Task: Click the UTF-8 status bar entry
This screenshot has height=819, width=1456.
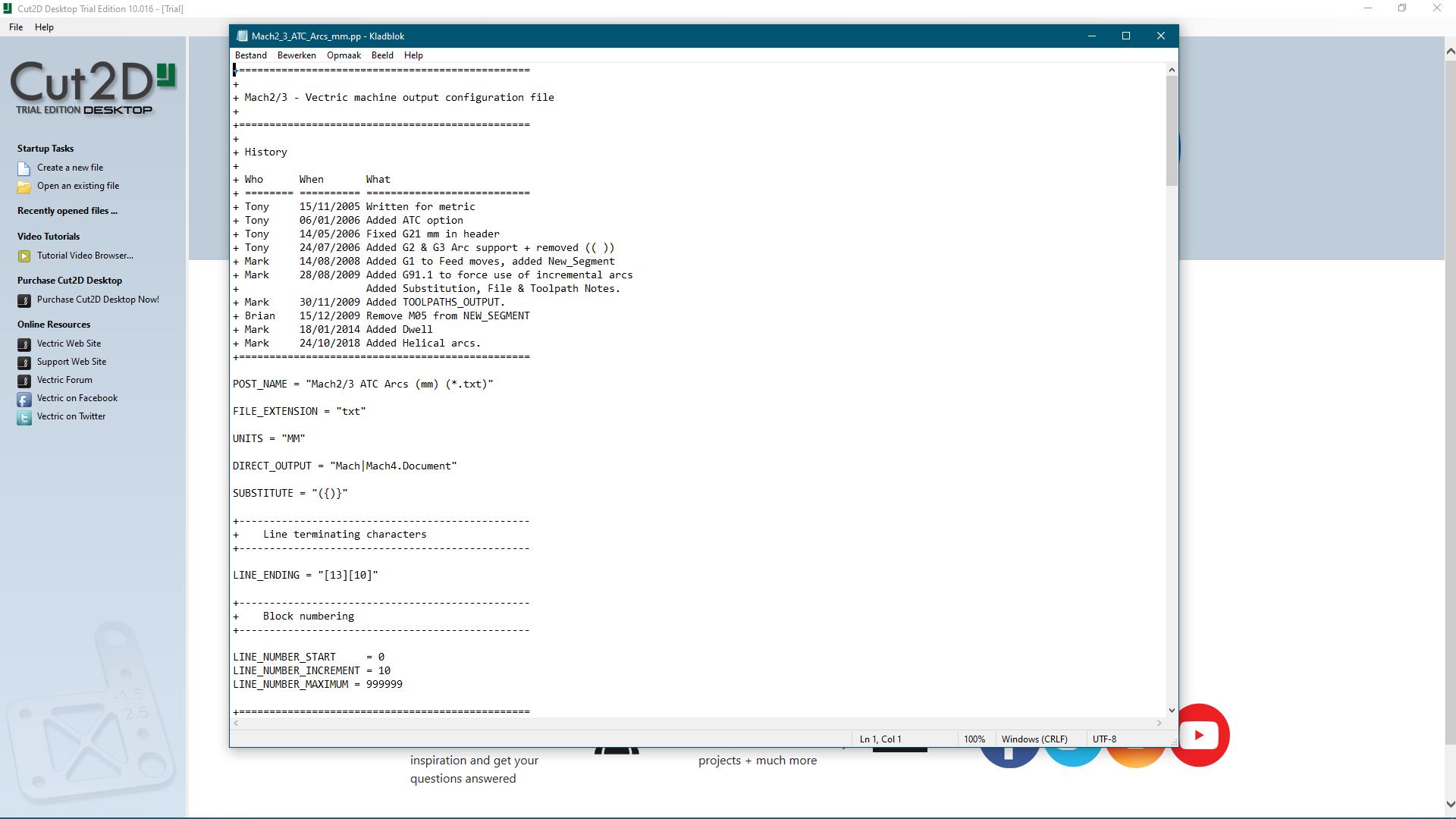Action: click(x=1104, y=739)
